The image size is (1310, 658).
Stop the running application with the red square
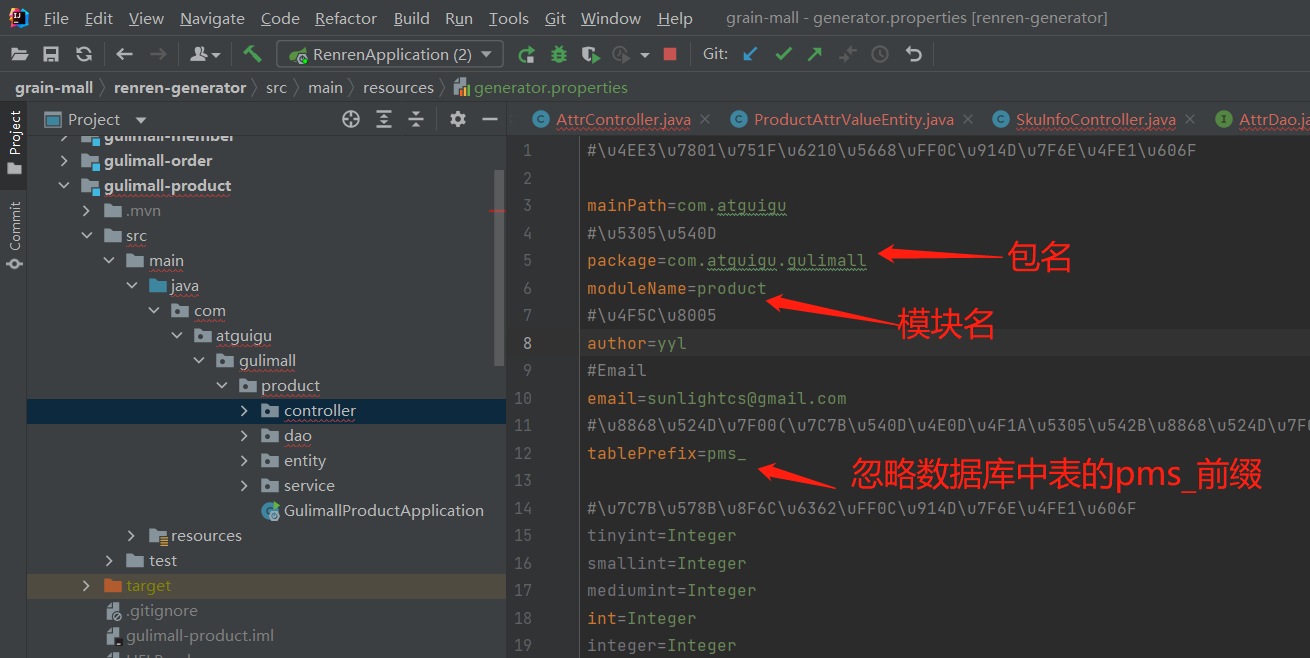[670, 54]
